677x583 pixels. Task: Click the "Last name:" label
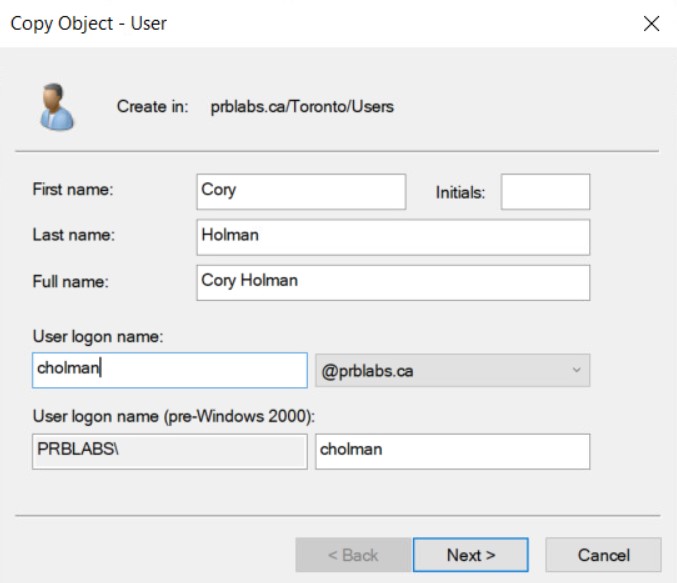tap(73, 236)
